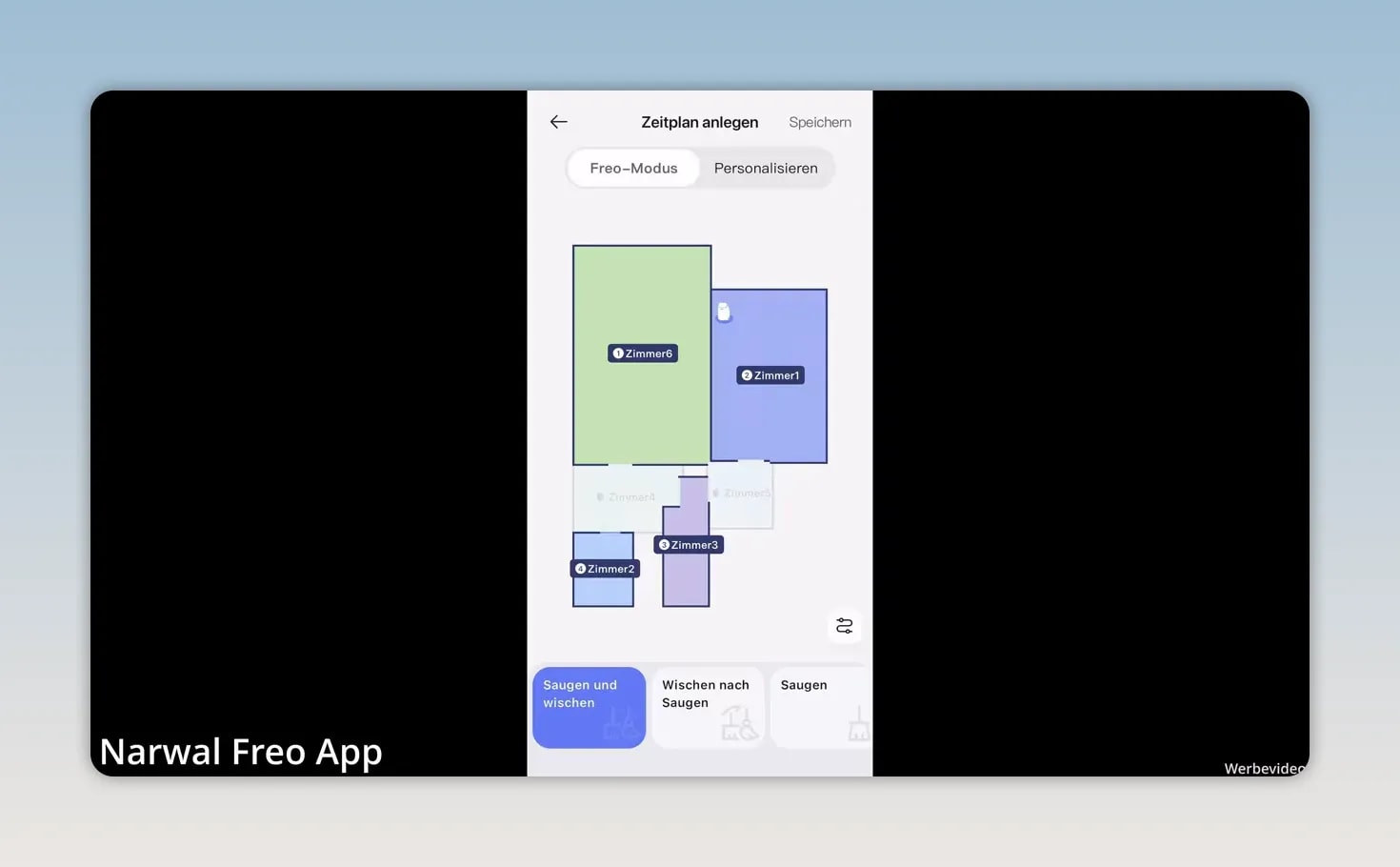Click the robot dock icon on the map
This screenshot has width=1400, height=867.
(x=724, y=312)
